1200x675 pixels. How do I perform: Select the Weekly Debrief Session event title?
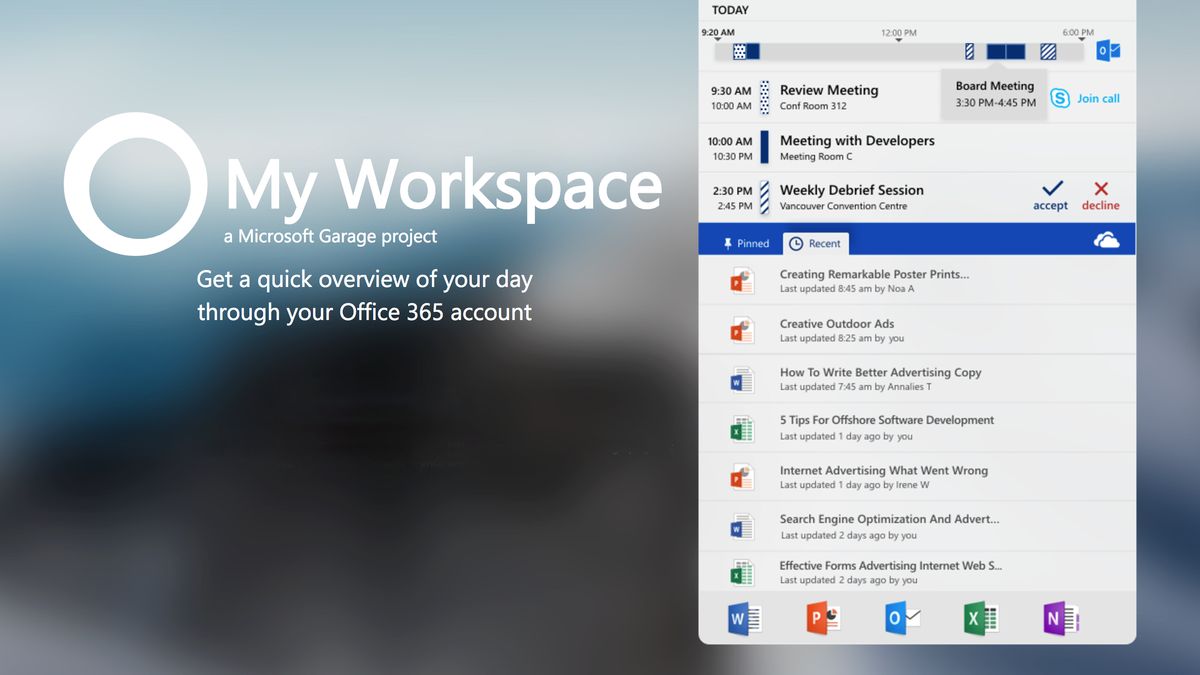pos(852,190)
